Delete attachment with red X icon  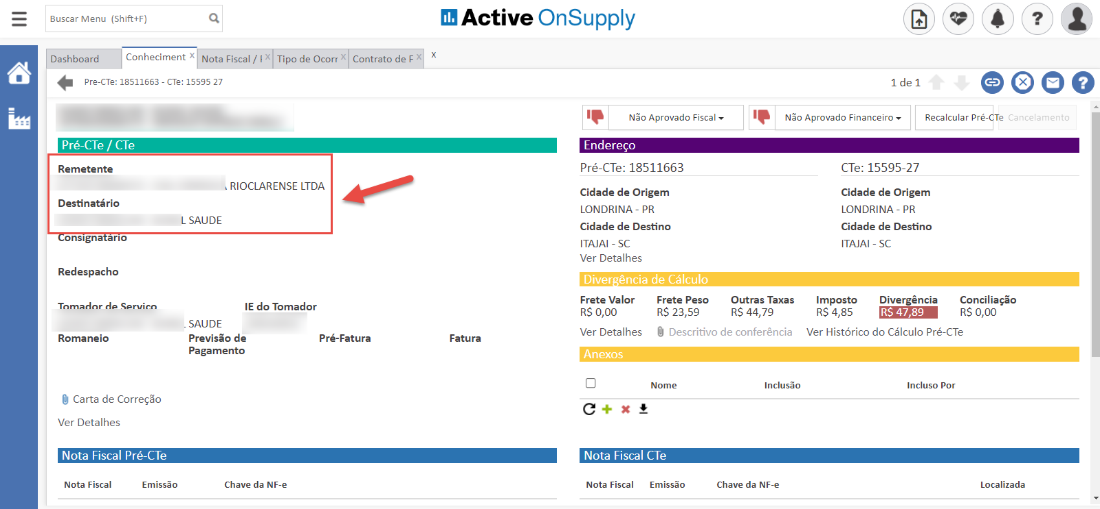[x=626, y=409]
